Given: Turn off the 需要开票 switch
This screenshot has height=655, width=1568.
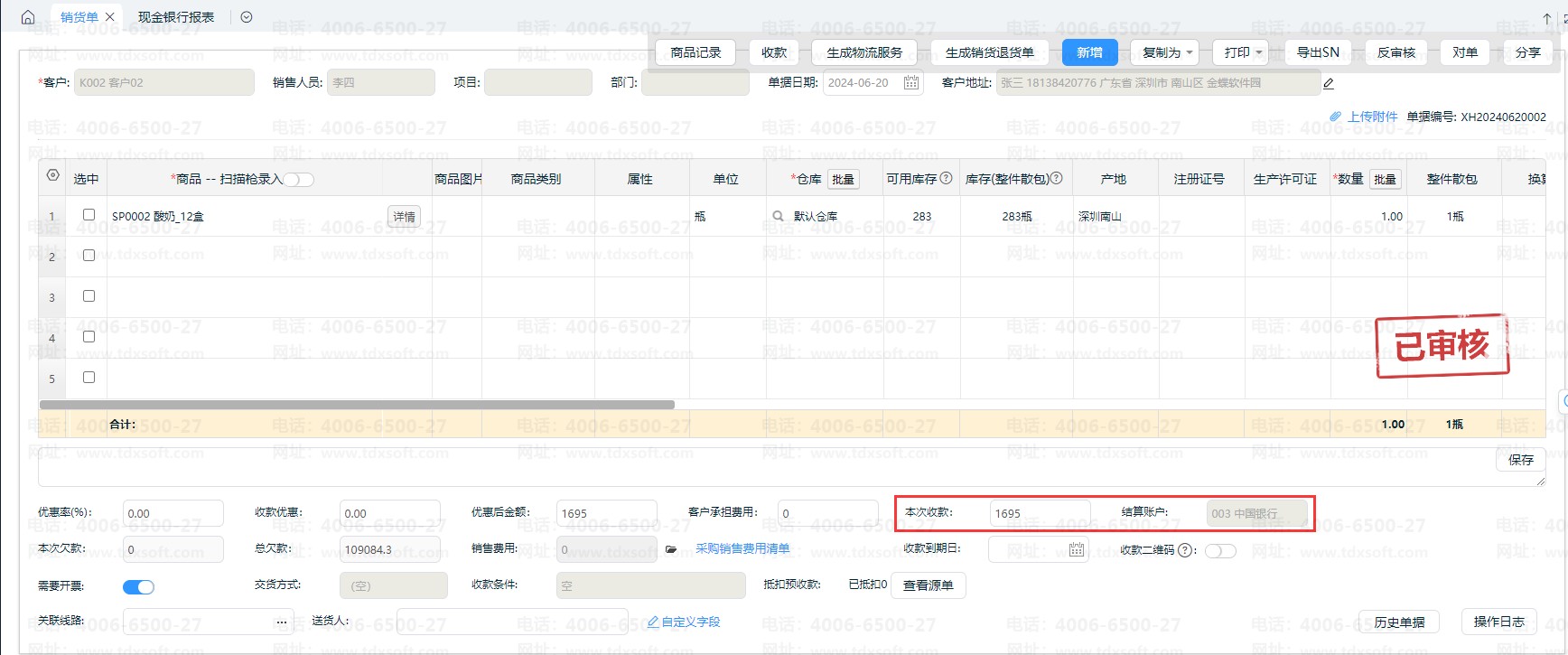Looking at the screenshot, I should 138,587.
